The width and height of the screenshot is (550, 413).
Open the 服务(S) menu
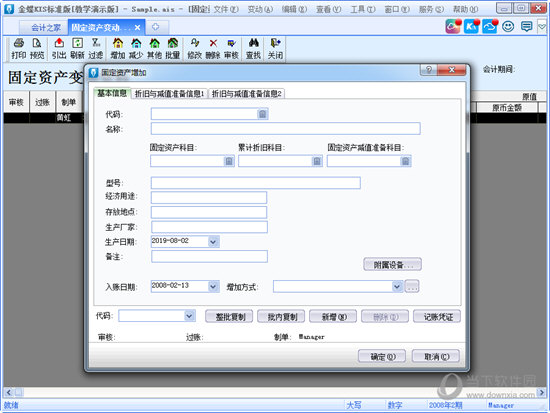pos(431,9)
